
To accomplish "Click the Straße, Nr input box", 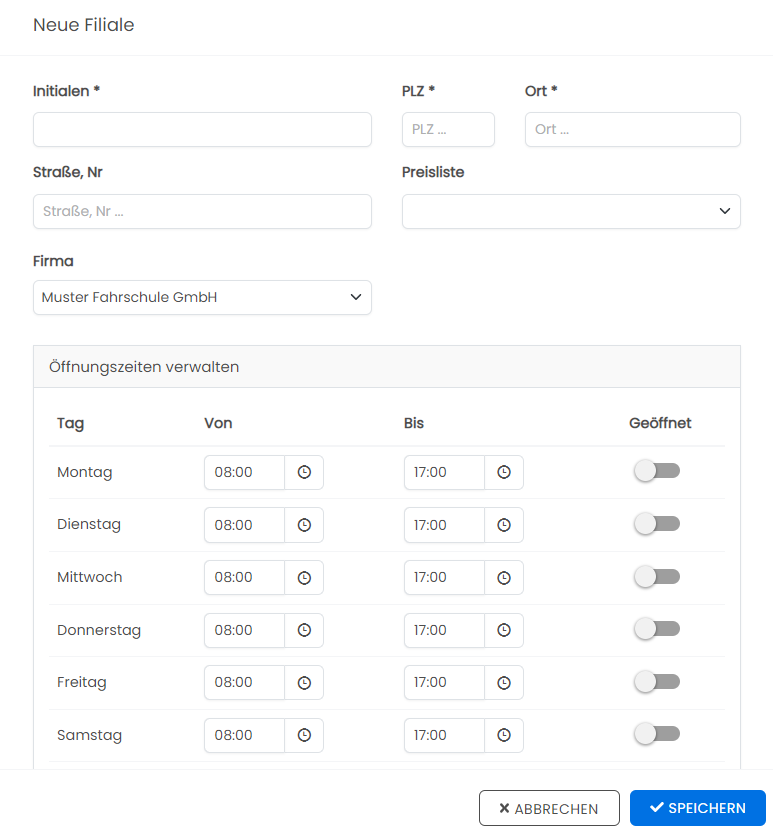I will point(202,211).
